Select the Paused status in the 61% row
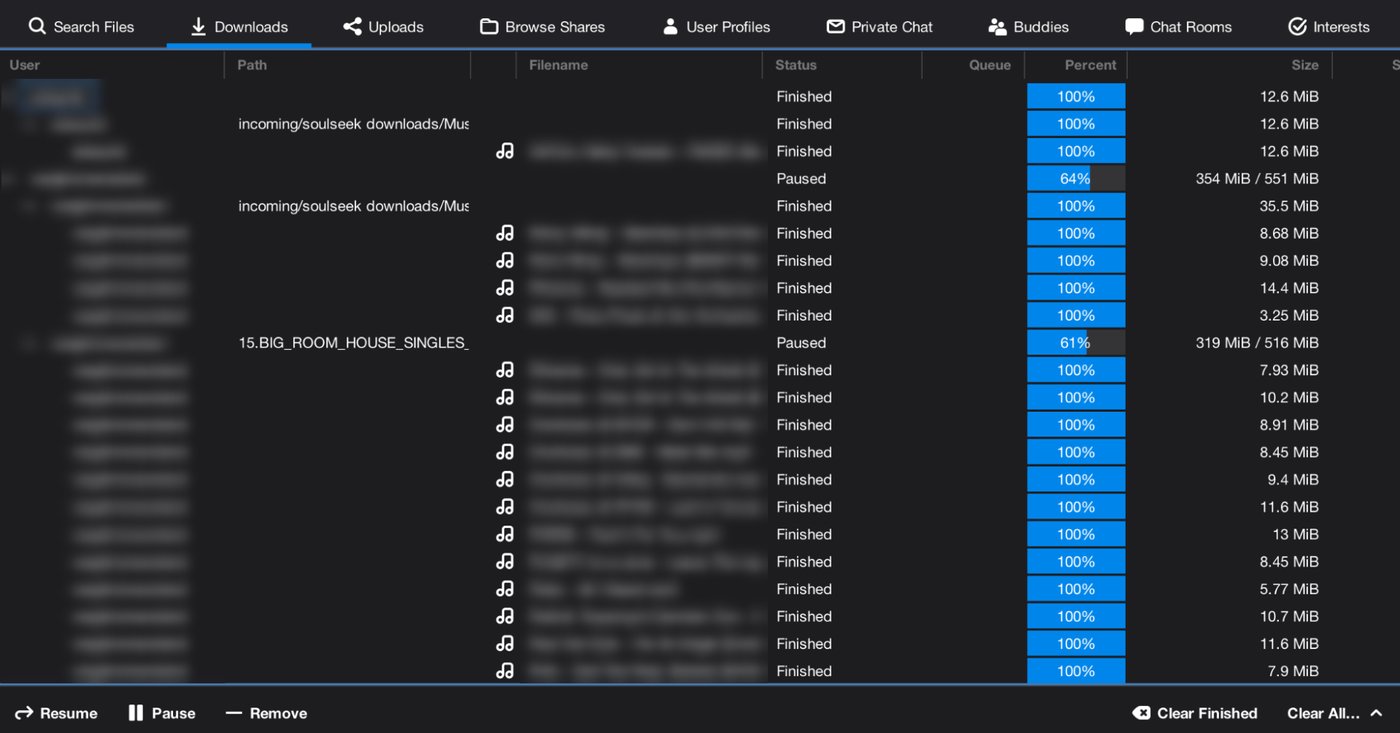The height and width of the screenshot is (733, 1400). click(801, 342)
